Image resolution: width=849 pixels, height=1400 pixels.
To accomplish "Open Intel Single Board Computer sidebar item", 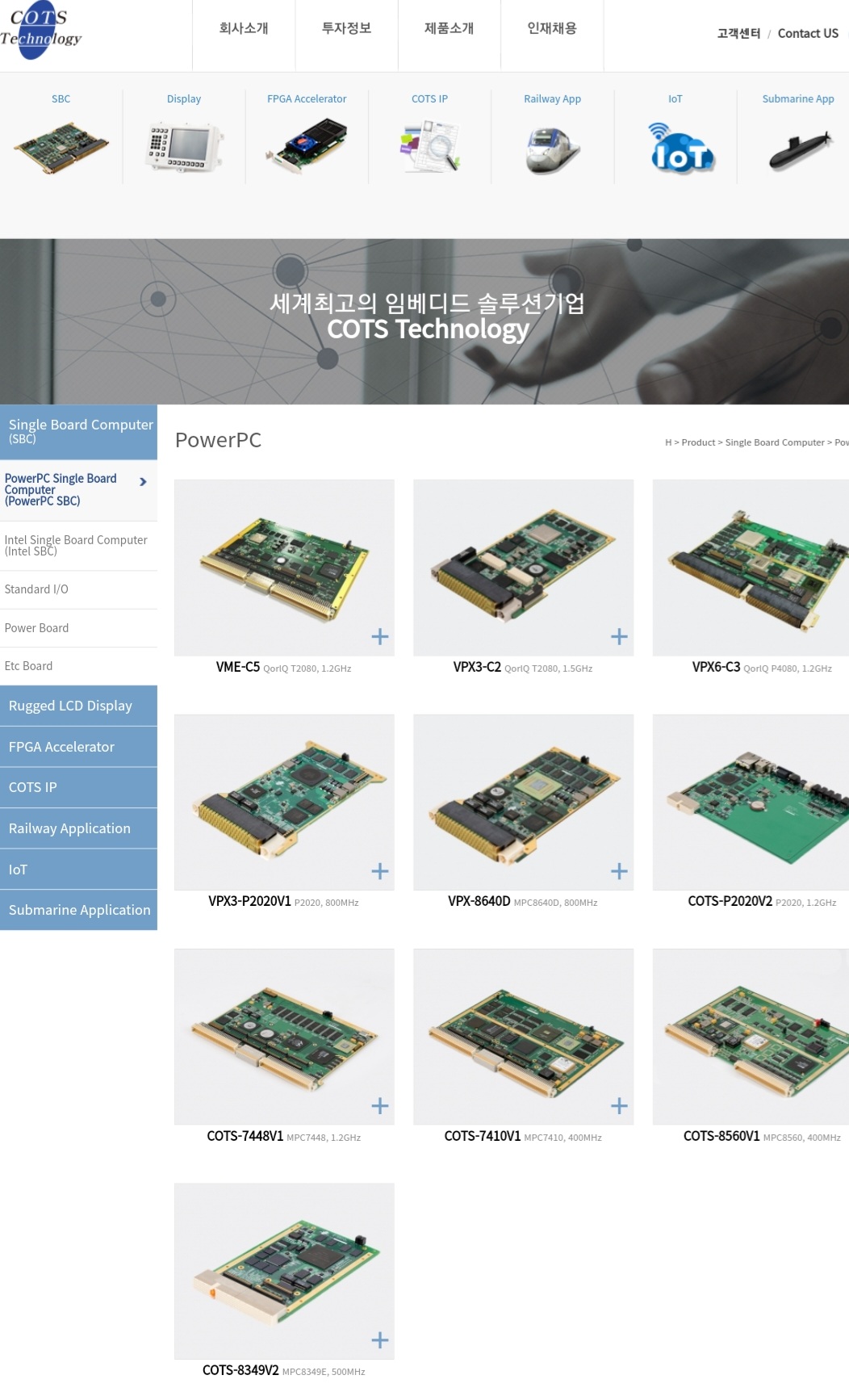I will [78, 546].
